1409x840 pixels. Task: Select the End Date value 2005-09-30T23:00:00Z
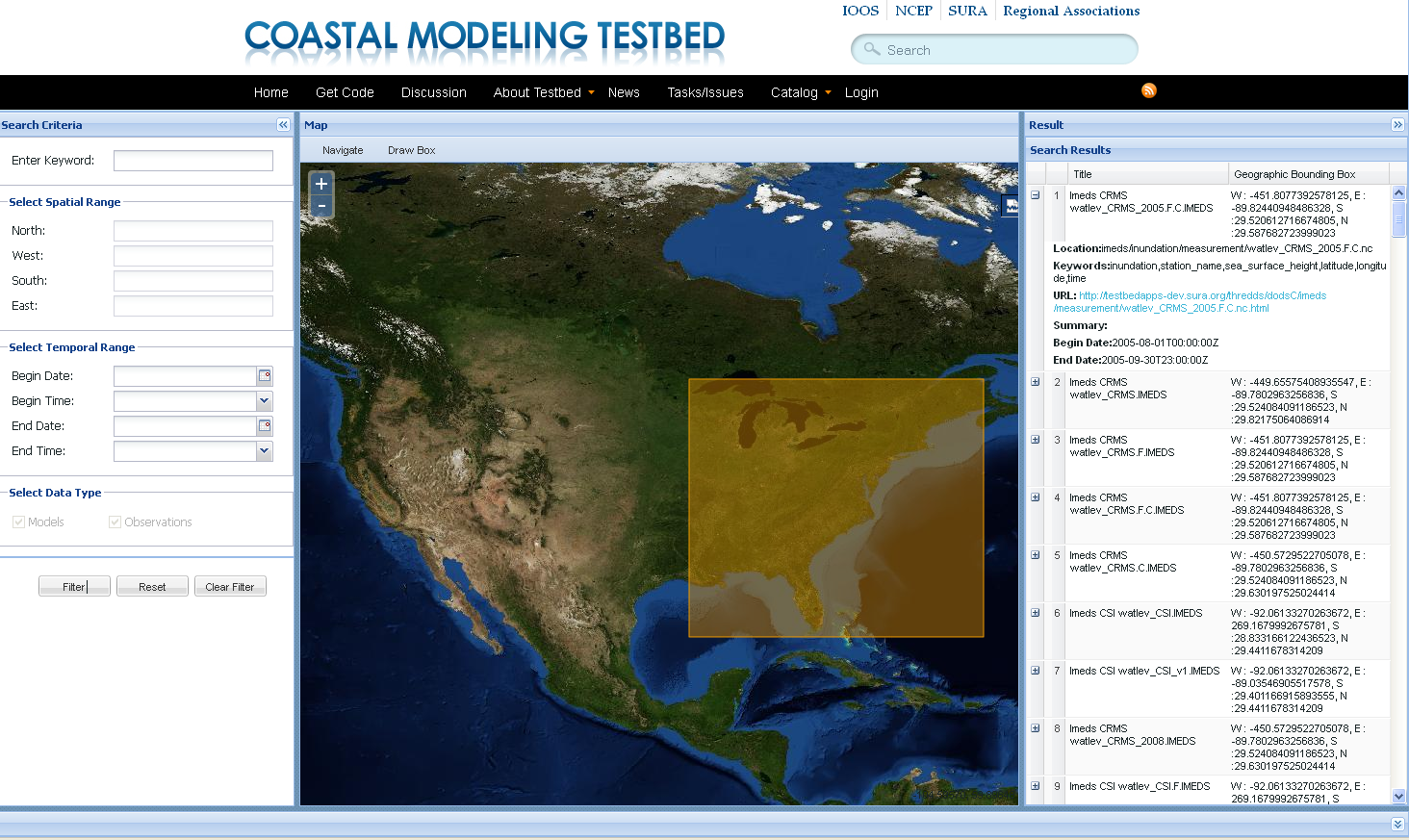pos(1154,360)
